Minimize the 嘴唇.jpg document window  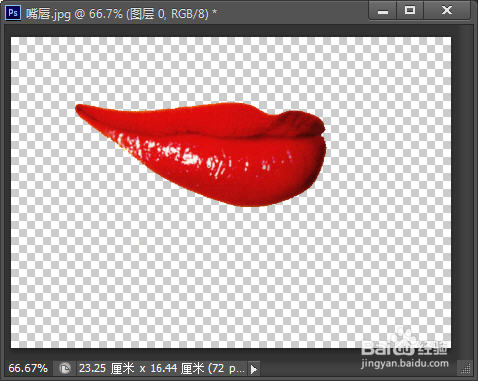click(x=383, y=11)
